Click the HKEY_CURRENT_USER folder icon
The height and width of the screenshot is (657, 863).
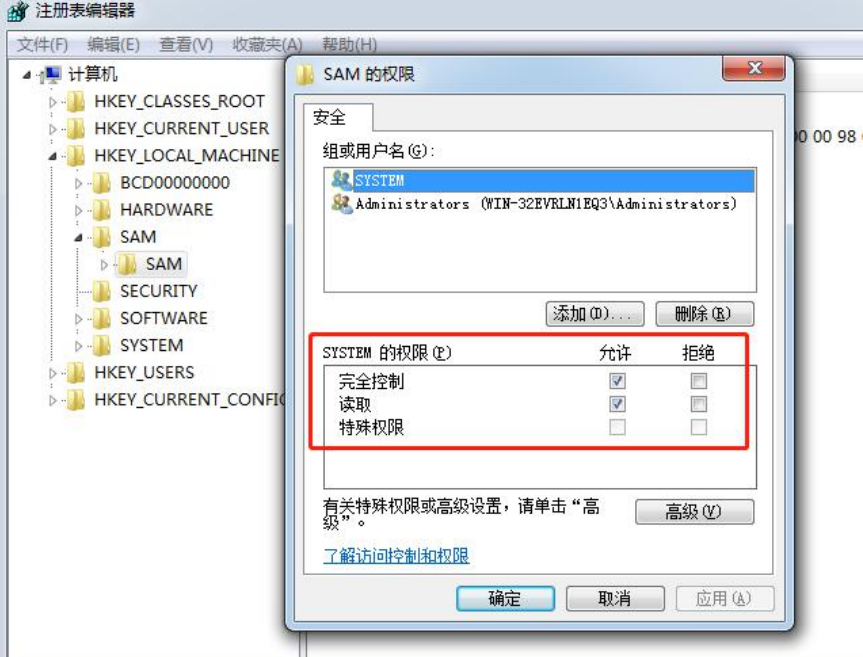coord(76,129)
